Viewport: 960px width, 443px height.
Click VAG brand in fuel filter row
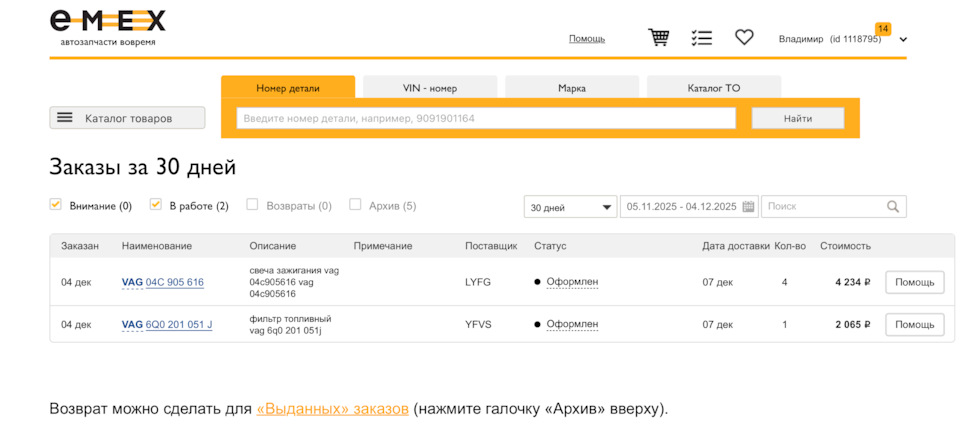pos(132,324)
